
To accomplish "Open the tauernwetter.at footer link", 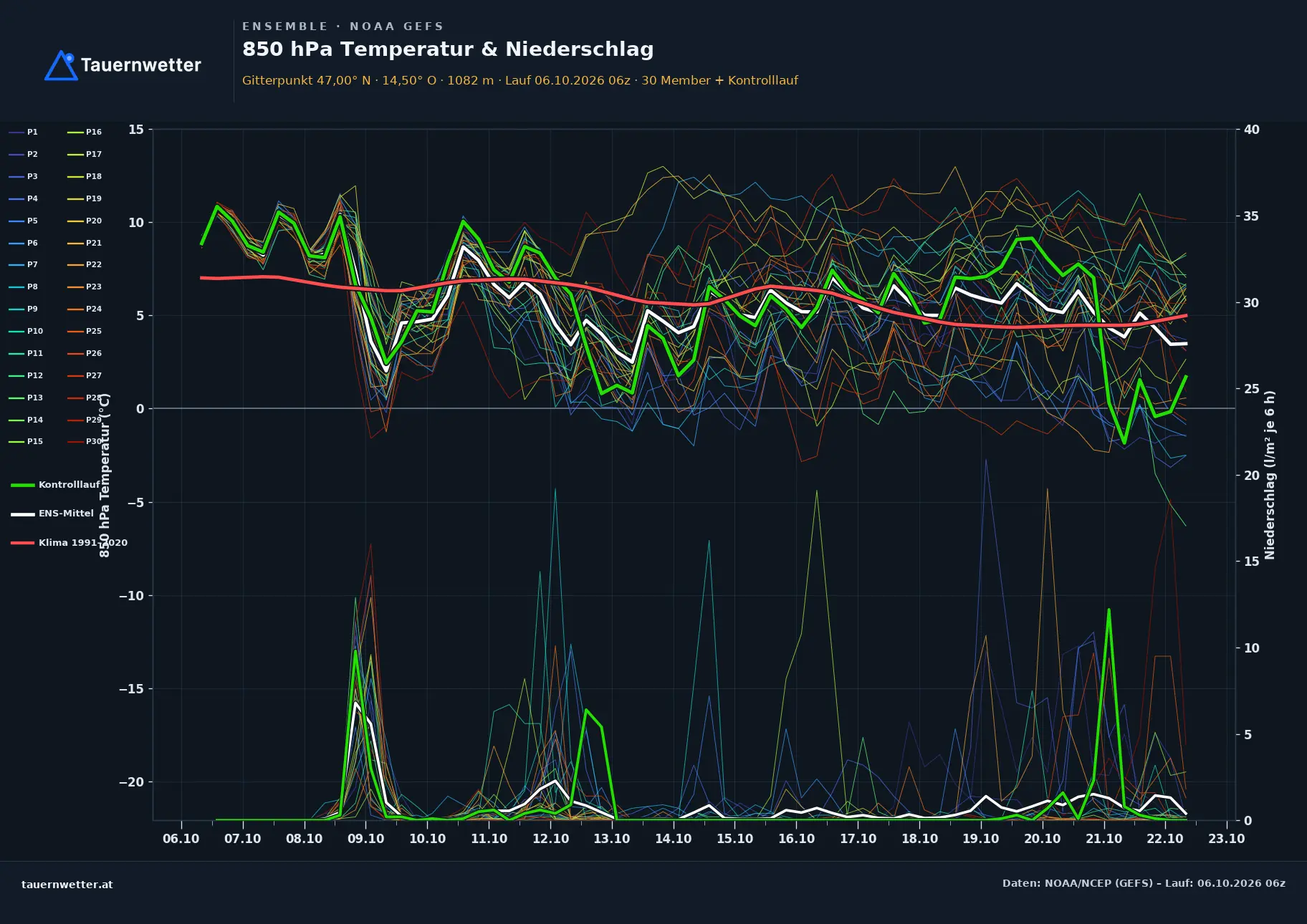I will click(67, 885).
